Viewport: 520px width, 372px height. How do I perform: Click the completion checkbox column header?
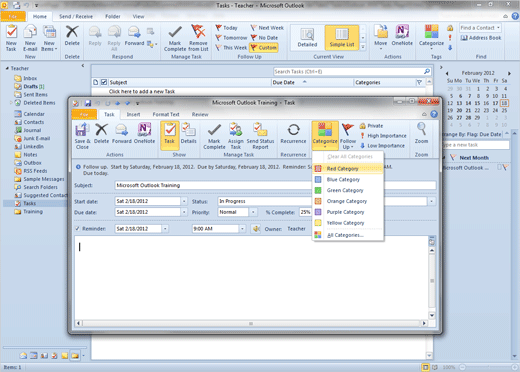(104, 82)
